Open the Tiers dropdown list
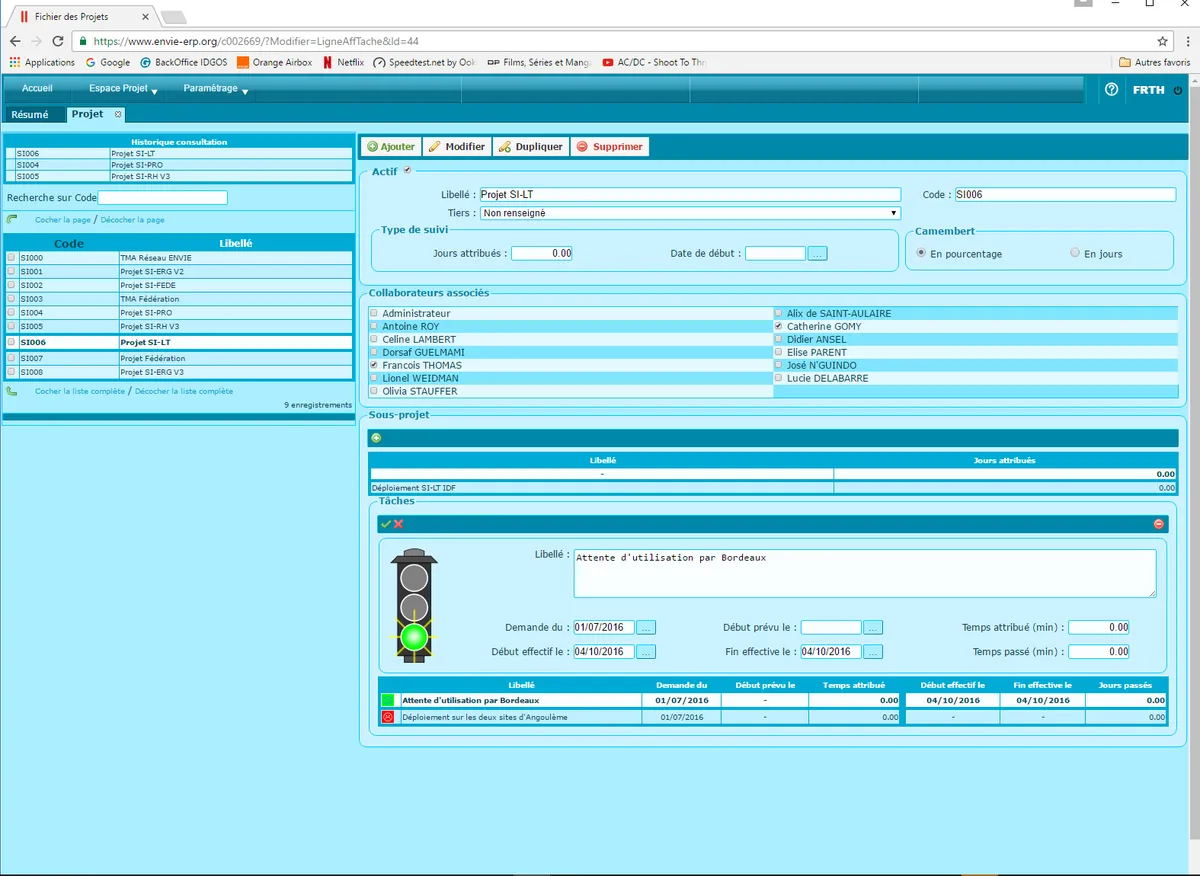Screen dimensions: 1200x876 point(690,213)
